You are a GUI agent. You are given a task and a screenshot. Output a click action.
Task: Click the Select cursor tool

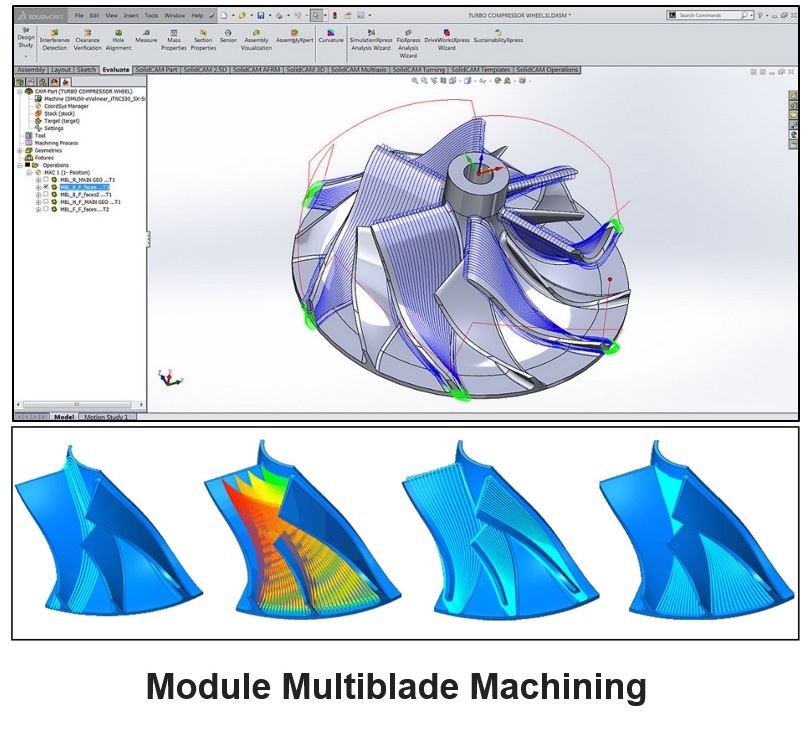click(x=316, y=15)
